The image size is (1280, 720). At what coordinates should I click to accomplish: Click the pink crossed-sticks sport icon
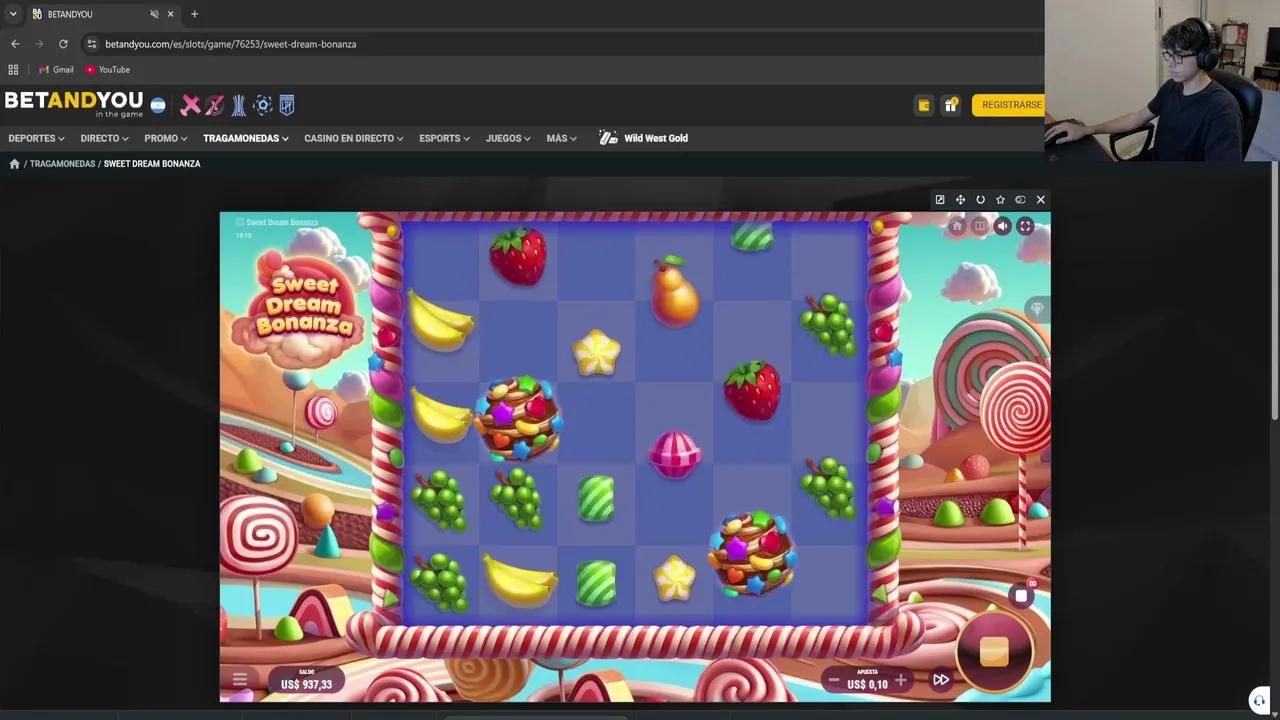[190, 105]
